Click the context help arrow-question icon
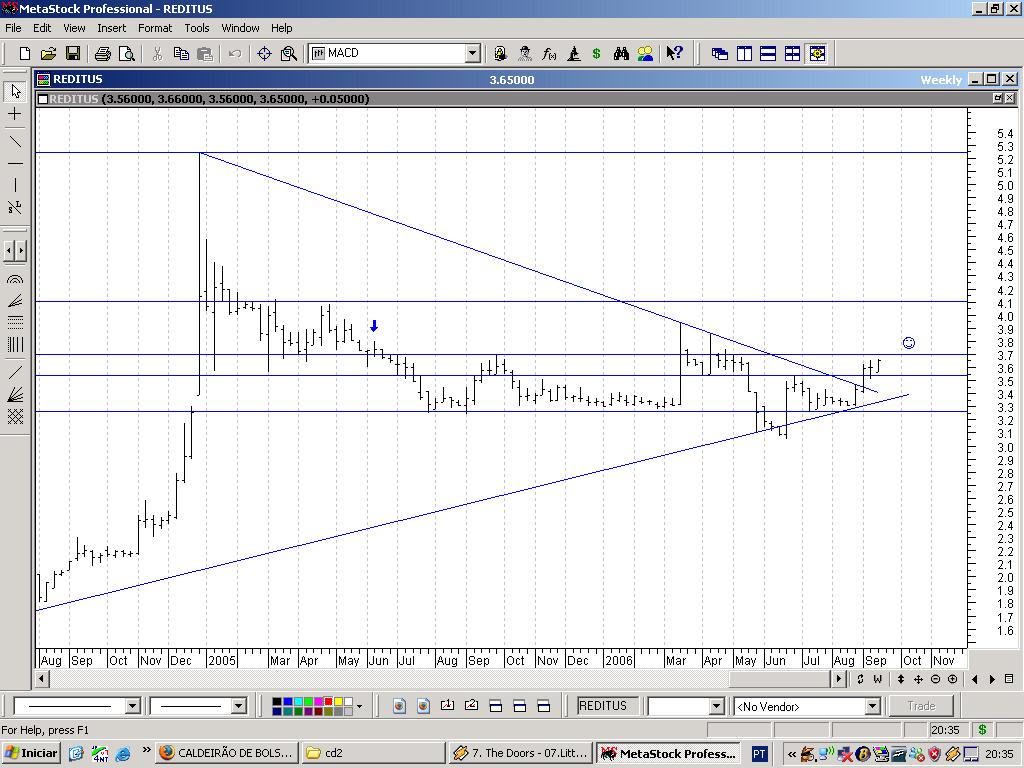 (675, 54)
